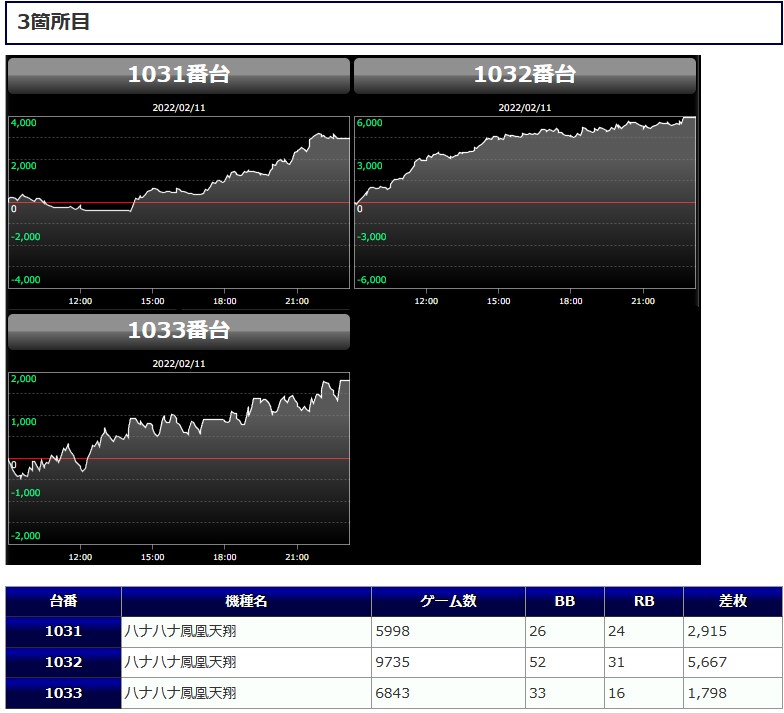Click 差枚 value 2,915
784x713 pixels.
(707, 632)
